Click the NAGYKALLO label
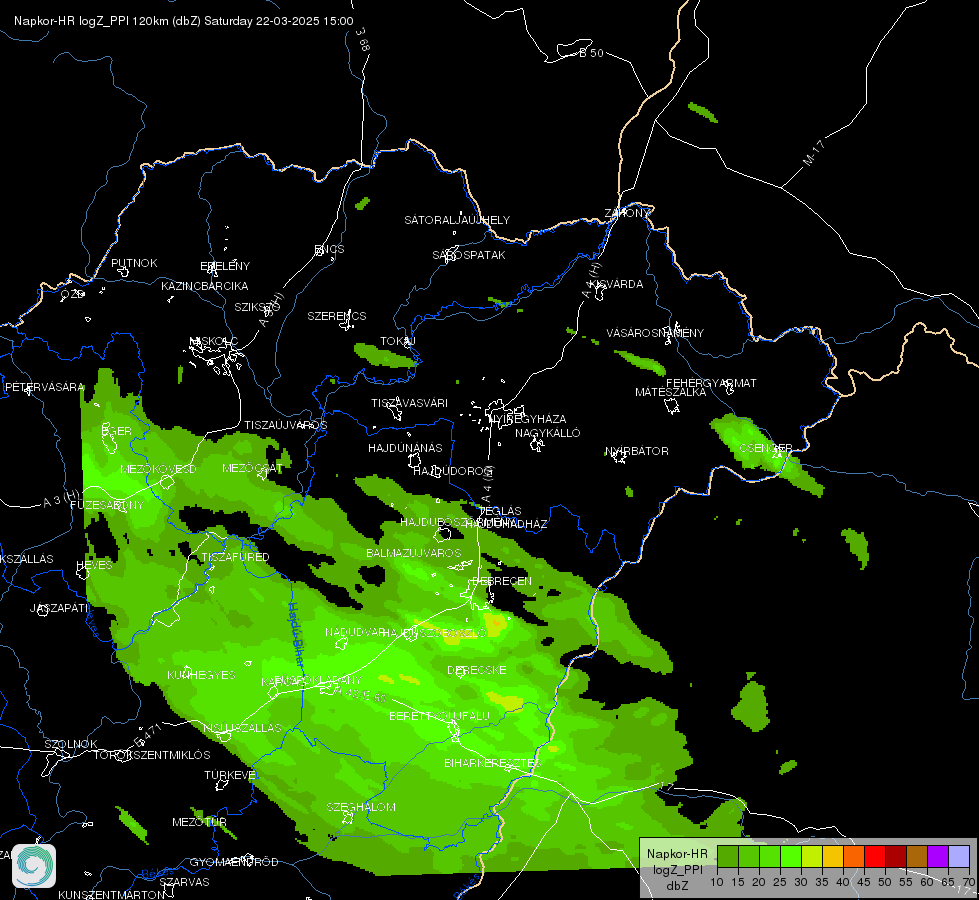 548,433
